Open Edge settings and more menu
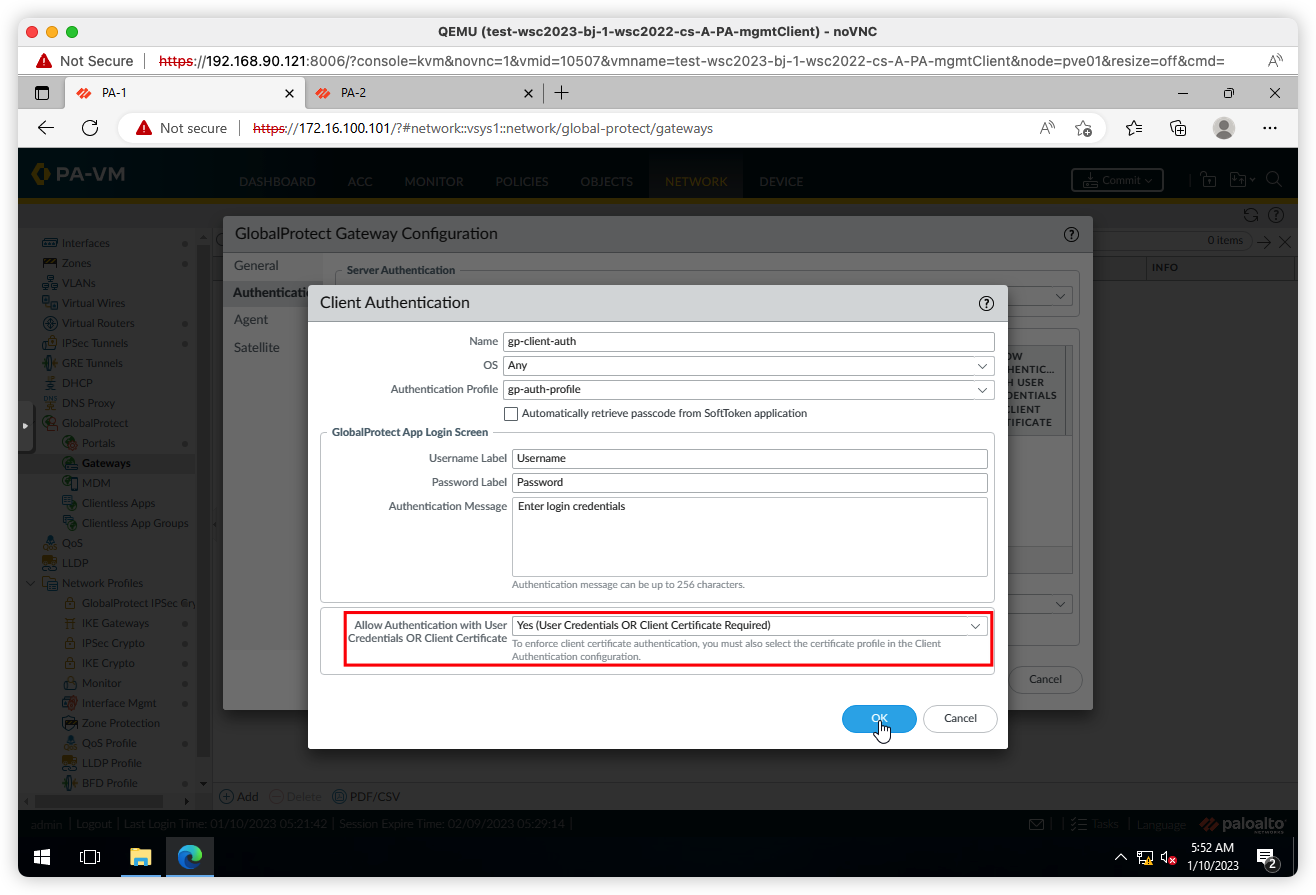Image resolution: width=1316 pixels, height=895 pixels. point(1270,128)
